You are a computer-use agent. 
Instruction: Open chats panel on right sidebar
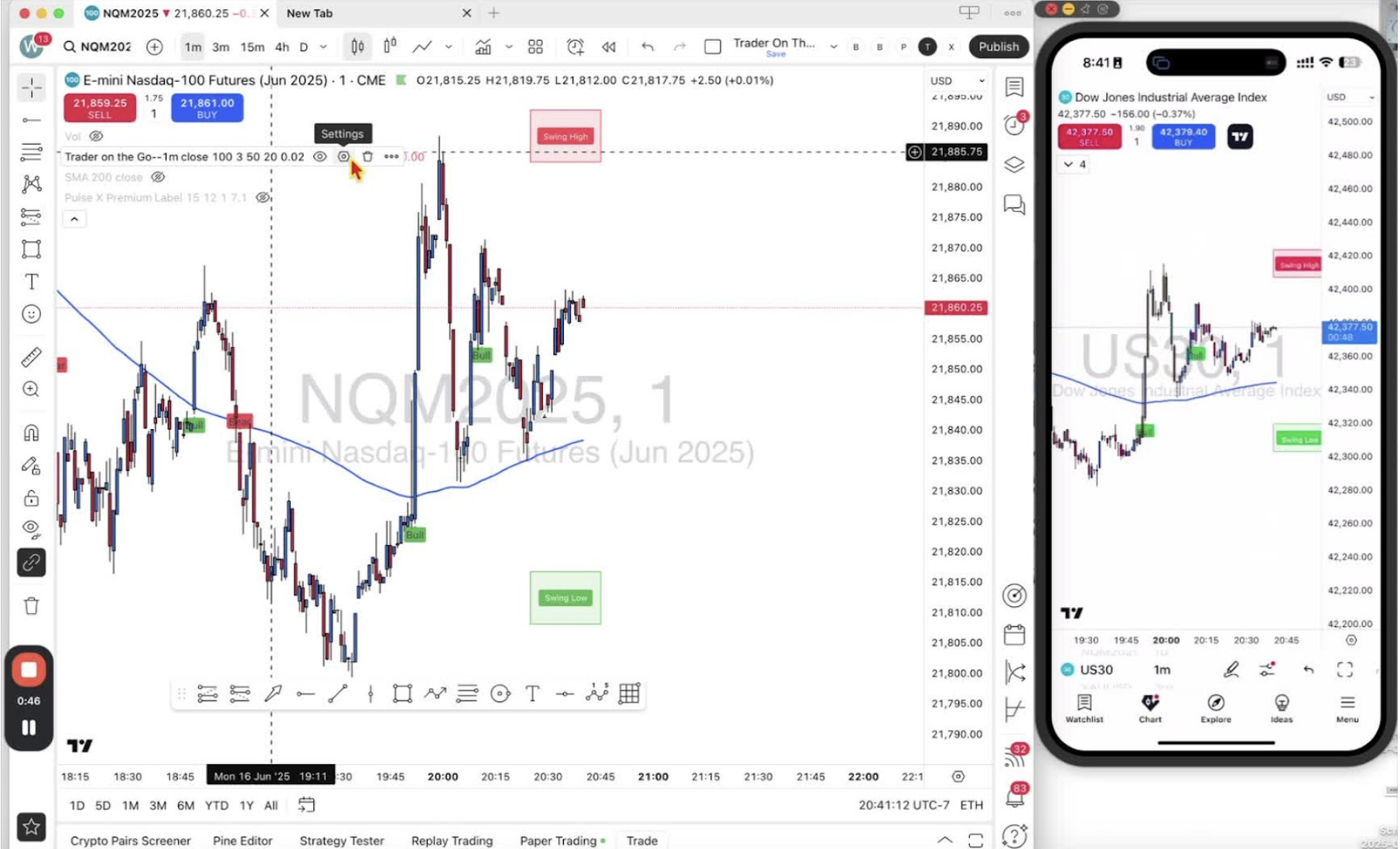(1014, 205)
